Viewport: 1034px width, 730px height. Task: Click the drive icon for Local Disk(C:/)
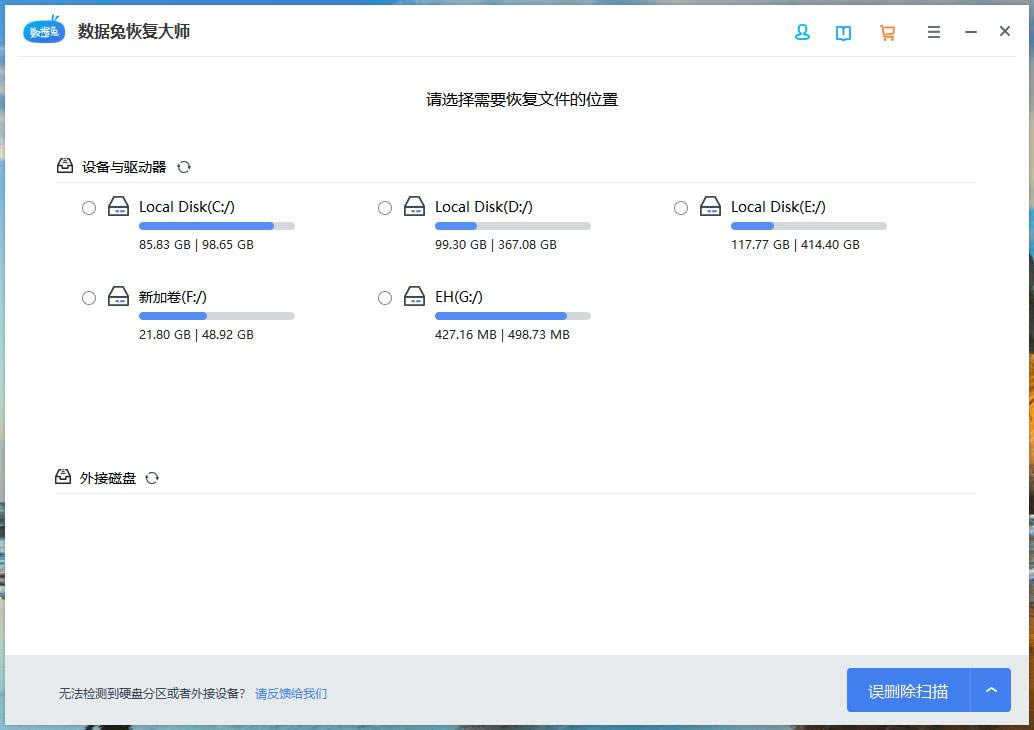[x=118, y=206]
